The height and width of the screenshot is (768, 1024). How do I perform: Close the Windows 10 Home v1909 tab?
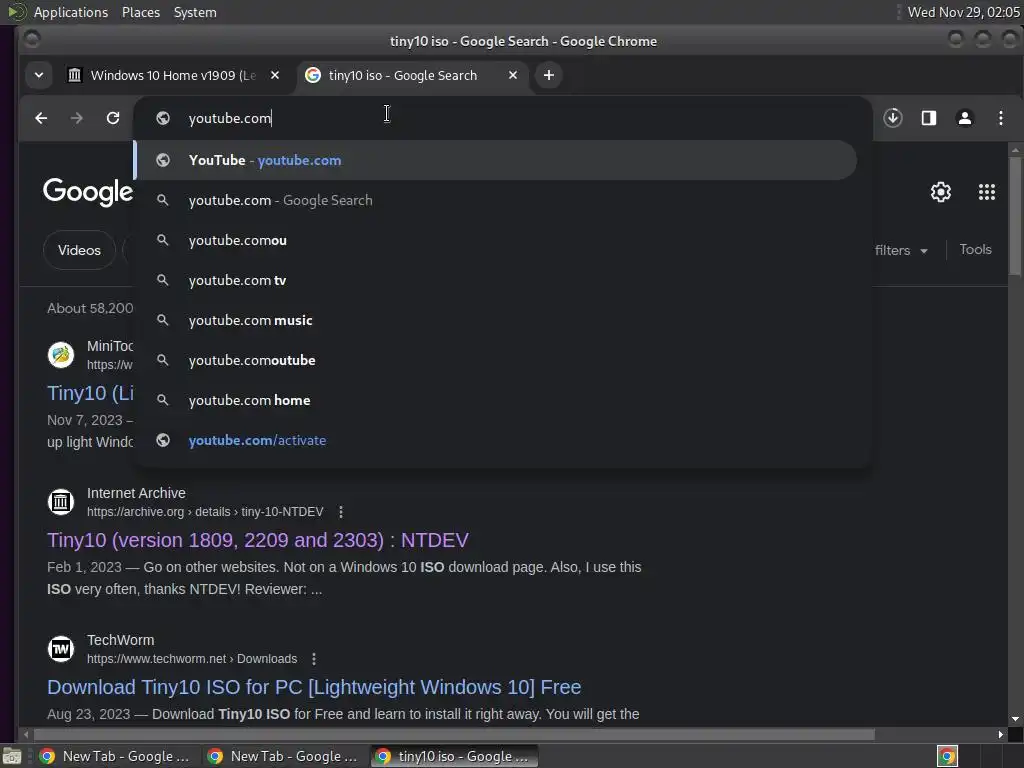coord(275,76)
